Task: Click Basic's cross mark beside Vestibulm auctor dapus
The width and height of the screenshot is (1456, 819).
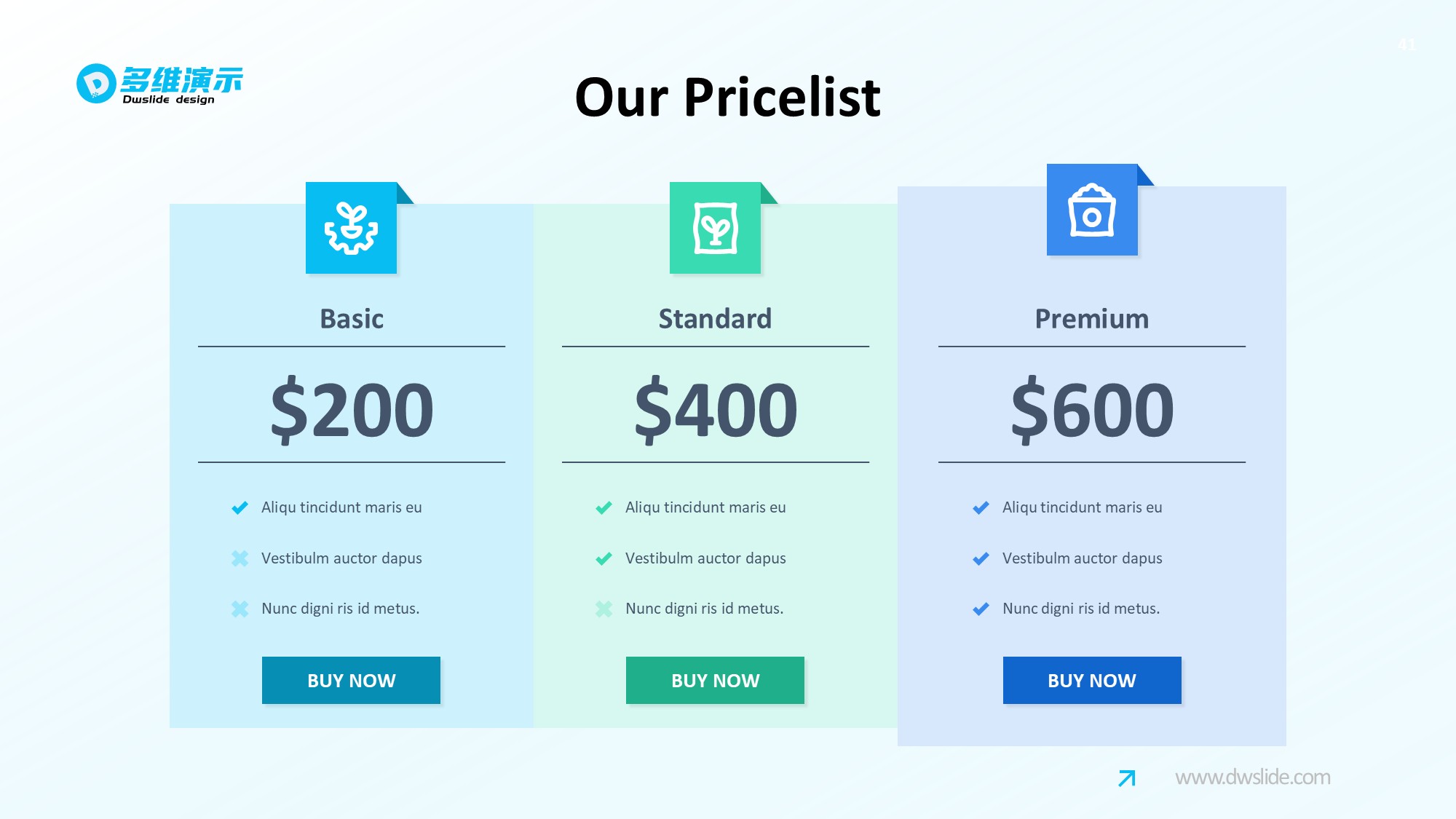Action: [x=240, y=558]
